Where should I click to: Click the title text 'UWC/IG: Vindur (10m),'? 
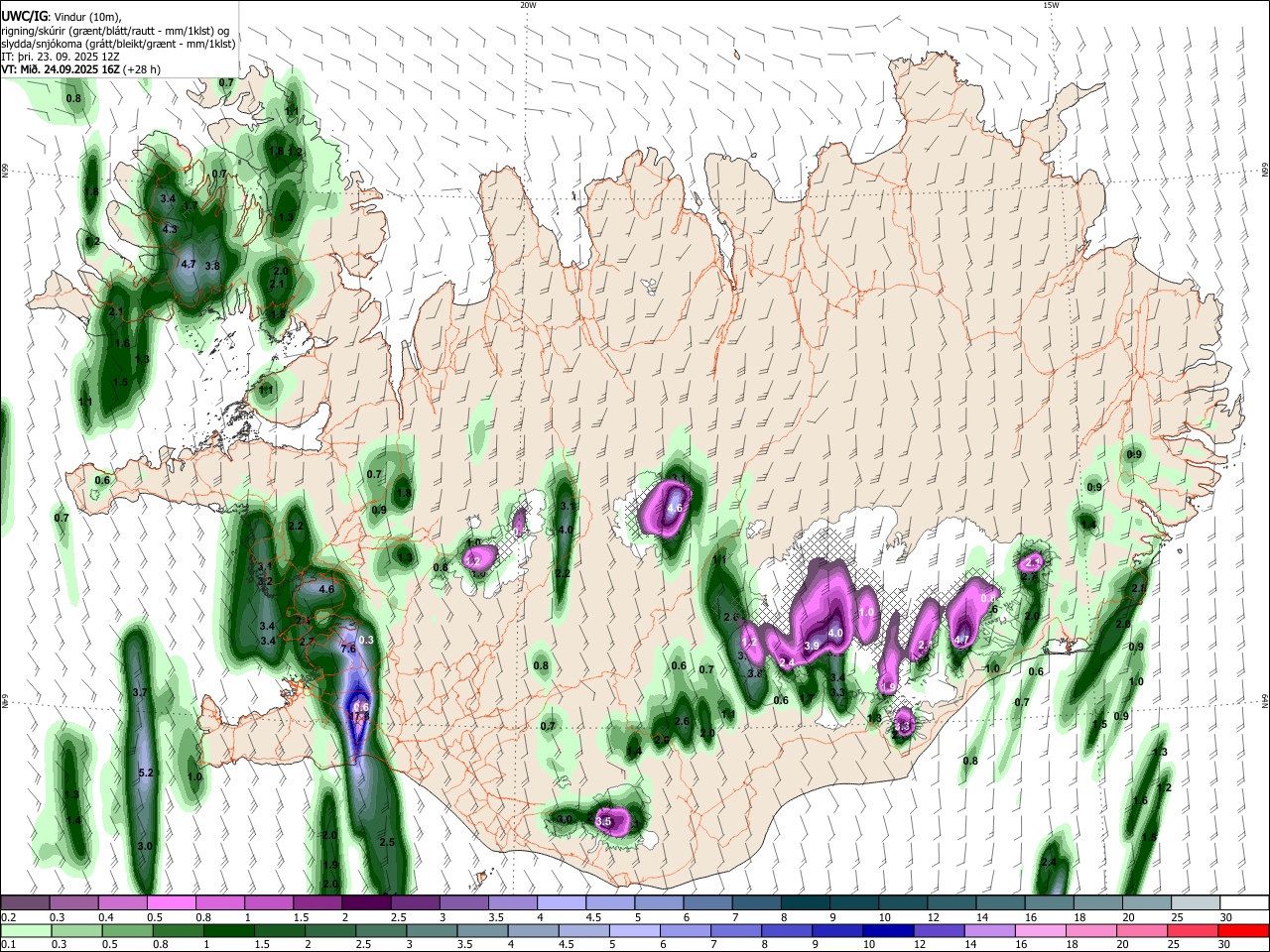click(62, 16)
